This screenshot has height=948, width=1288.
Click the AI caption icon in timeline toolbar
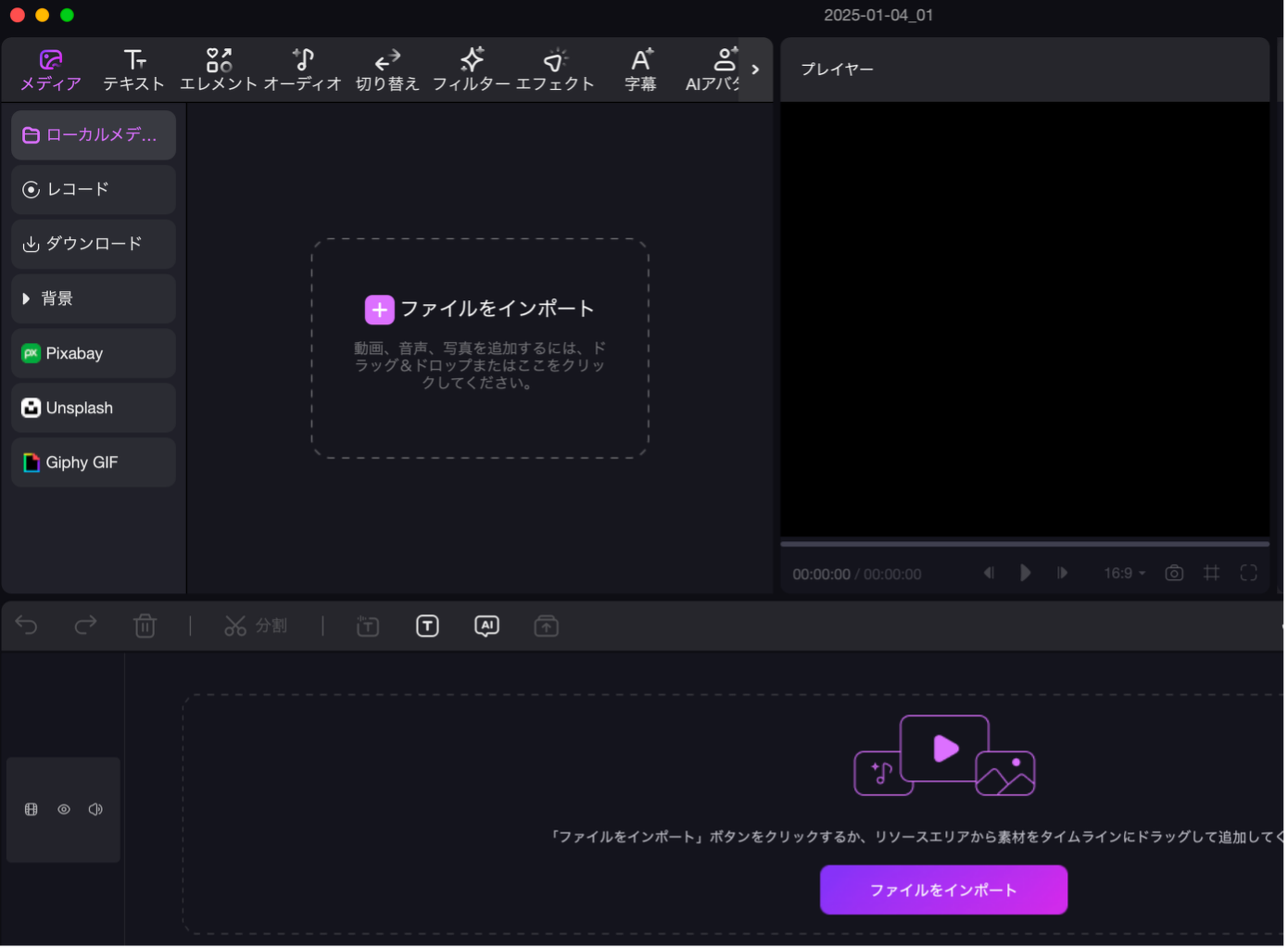point(486,626)
